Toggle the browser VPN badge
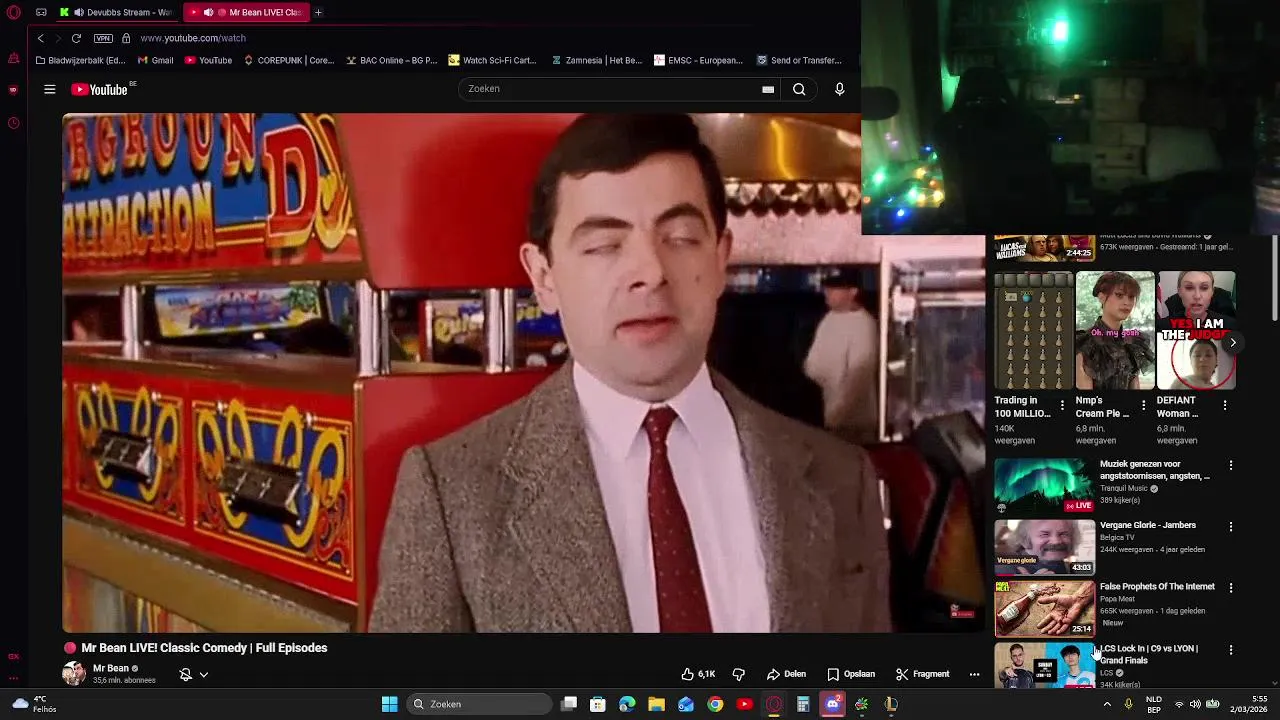Viewport: 1280px width, 720px height. coord(103,38)
